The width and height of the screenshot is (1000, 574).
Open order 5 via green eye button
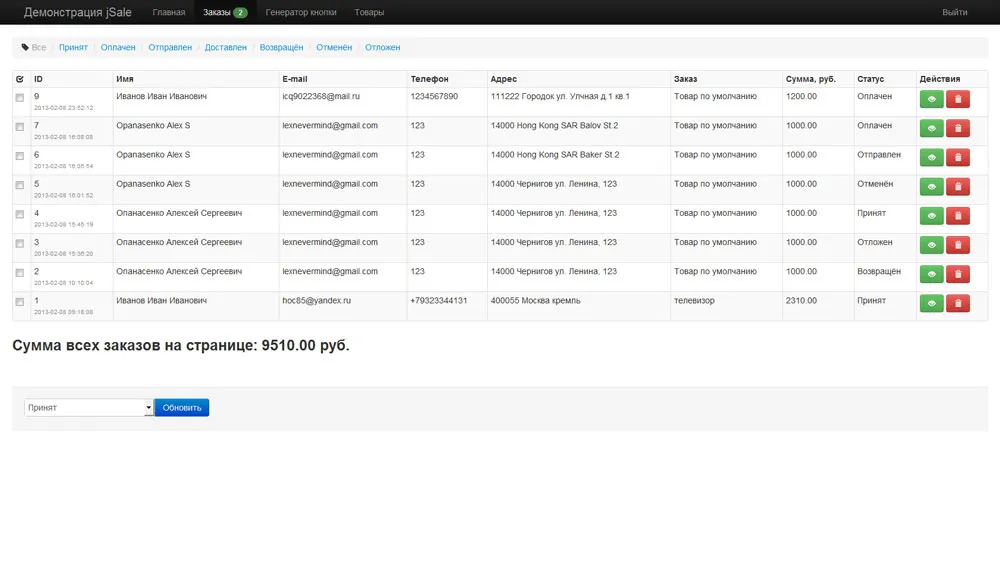tap(931, 187)
